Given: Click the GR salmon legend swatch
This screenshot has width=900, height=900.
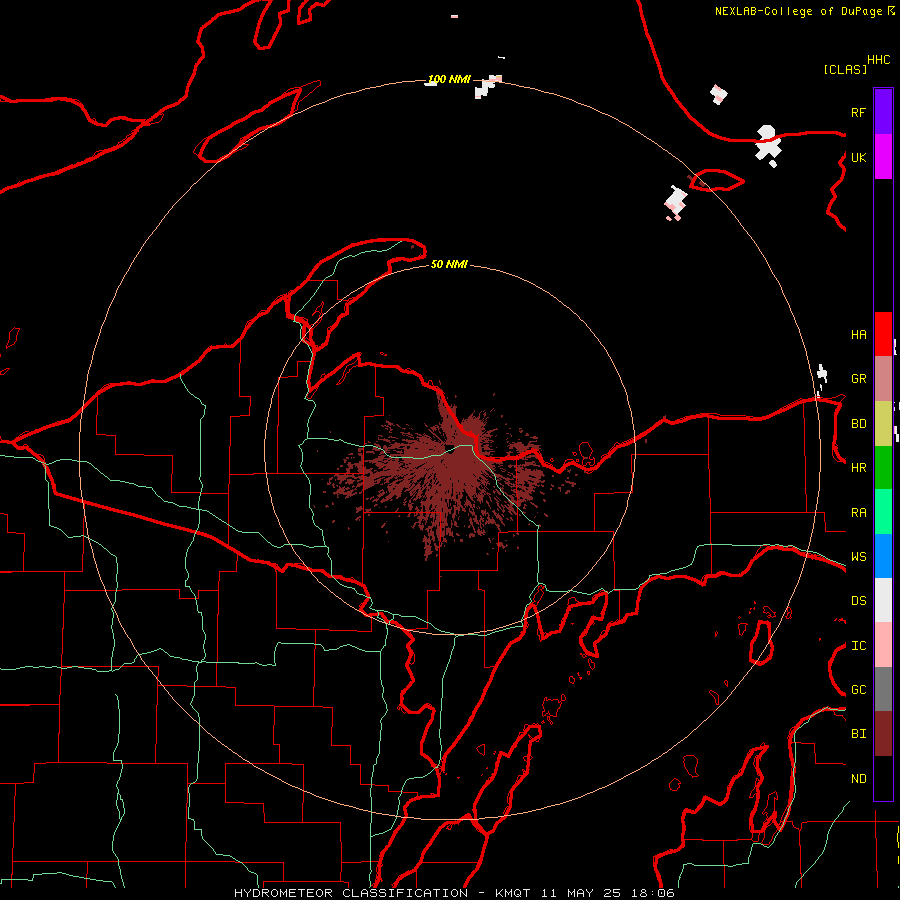Looking at the screenshot, I should click(x=883, y=379).
